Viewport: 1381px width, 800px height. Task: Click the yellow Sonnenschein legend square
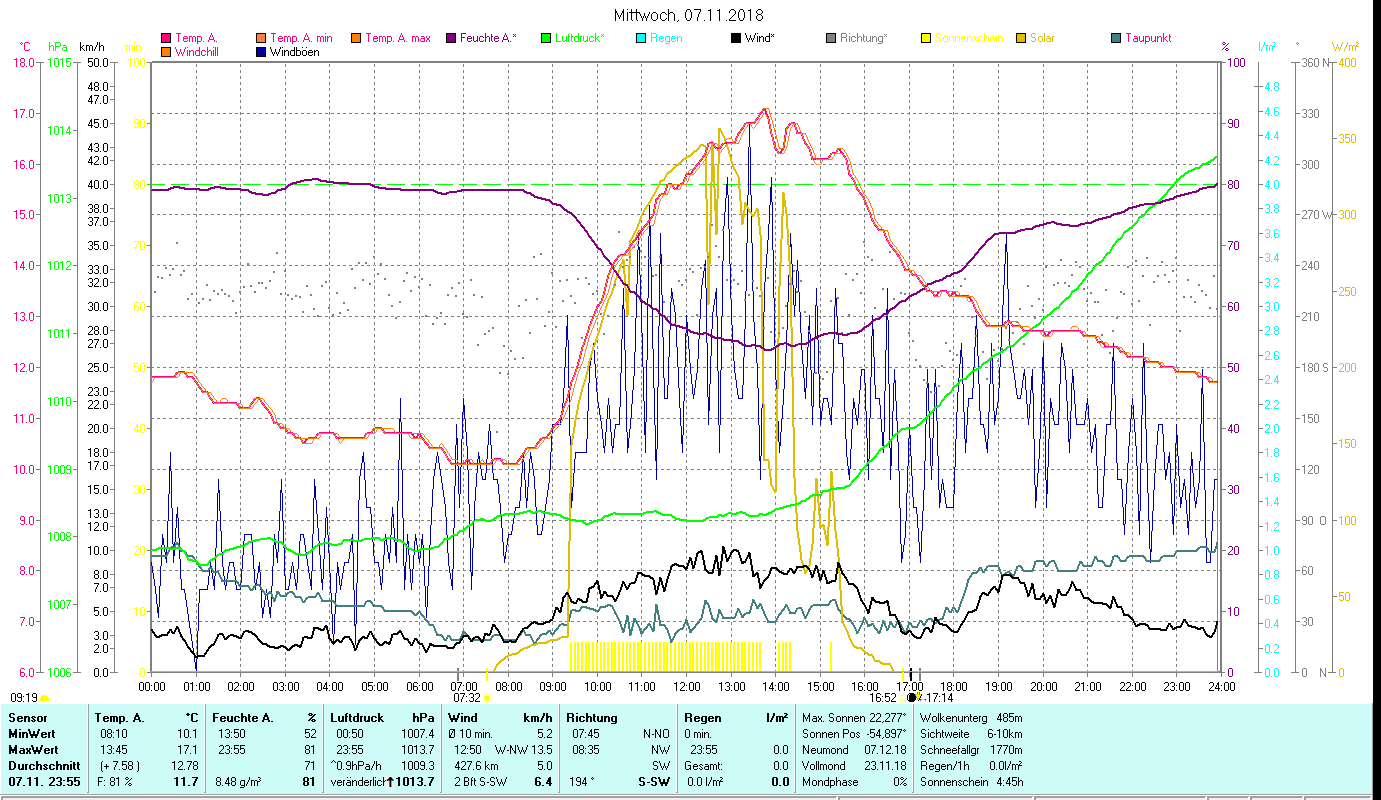pos(926,39)
